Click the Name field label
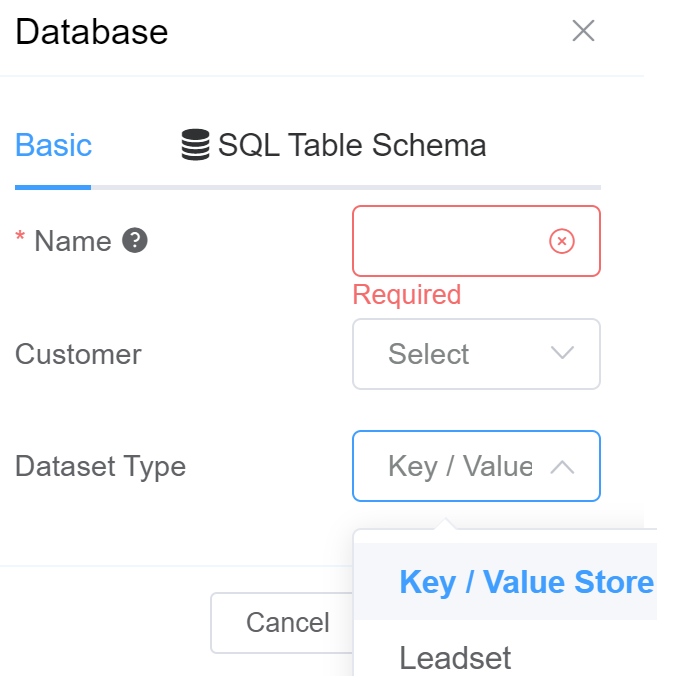Image resolution: width=676 pixels, height=694 pixels. (72, 241)
